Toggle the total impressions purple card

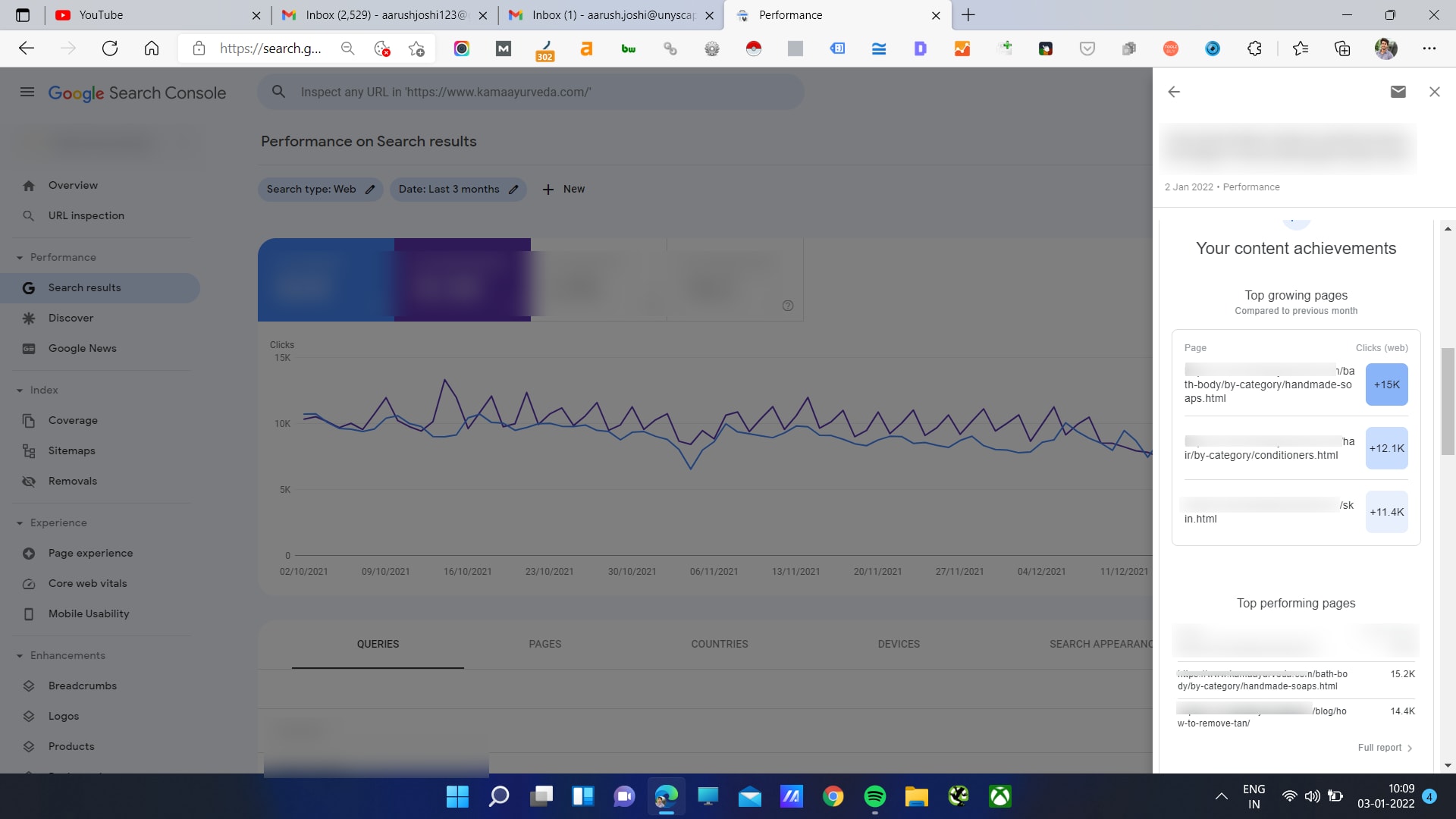(x=463, y=280)
